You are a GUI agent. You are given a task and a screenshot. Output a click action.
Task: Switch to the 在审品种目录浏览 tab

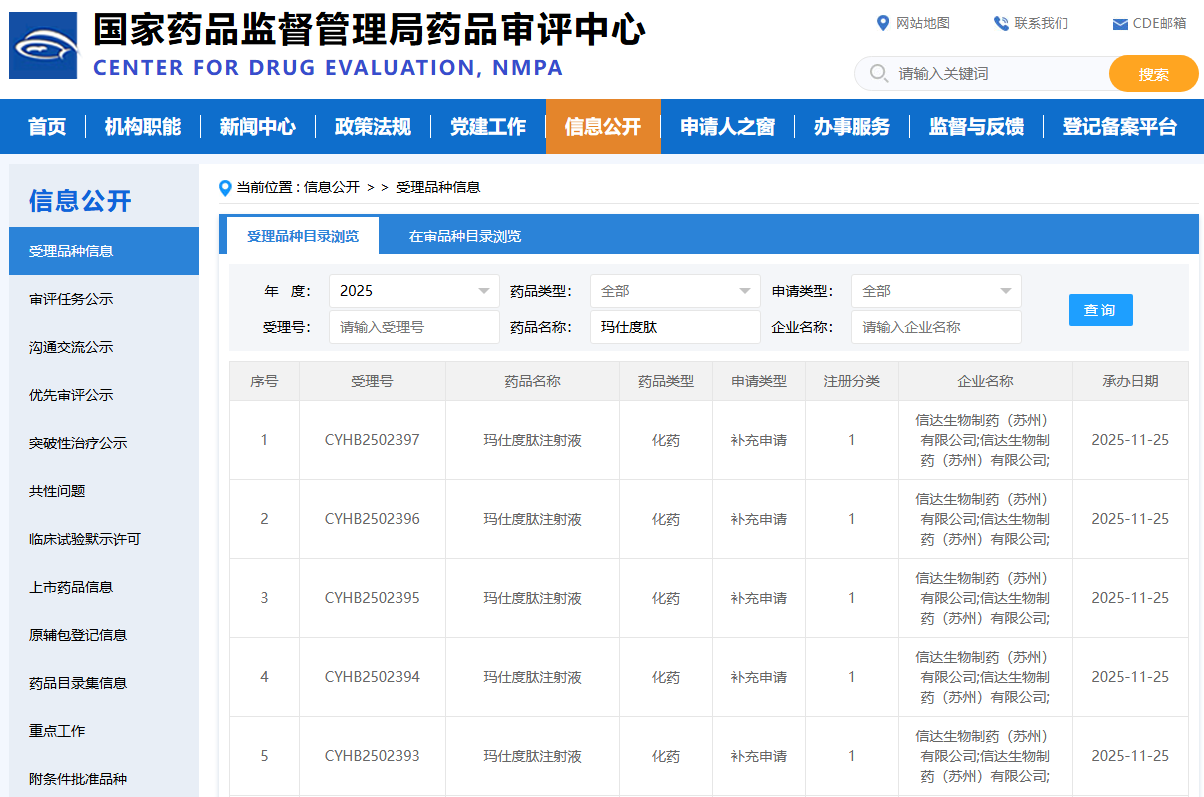point(464,237)
